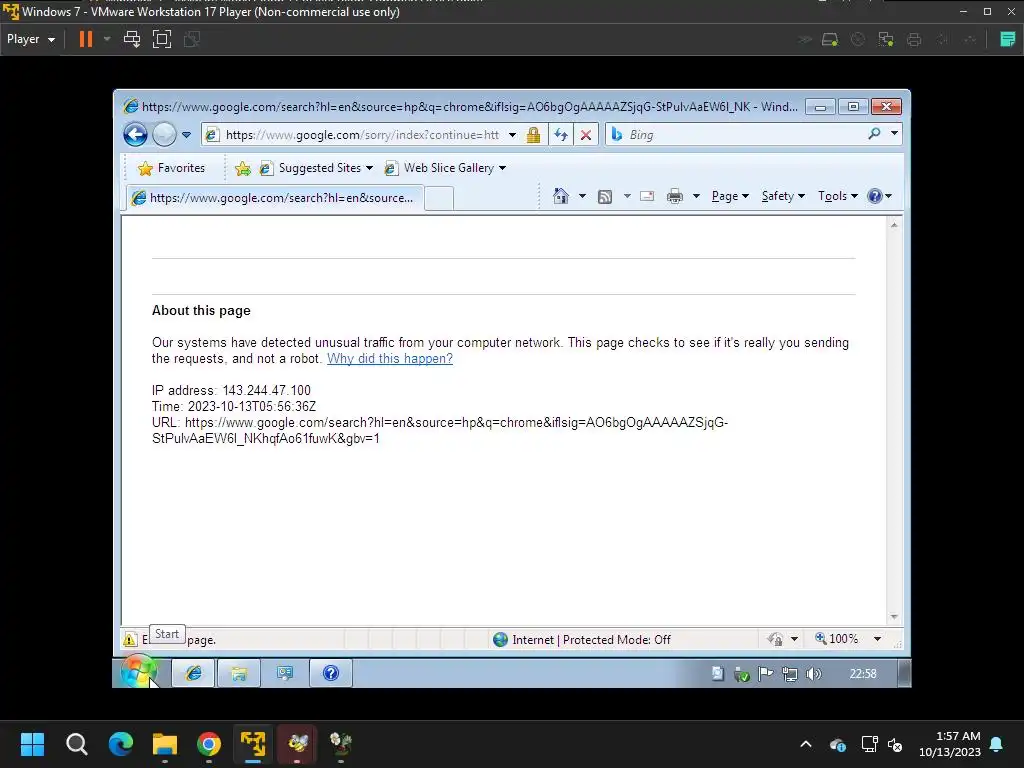Open the Tools menu

838,196
